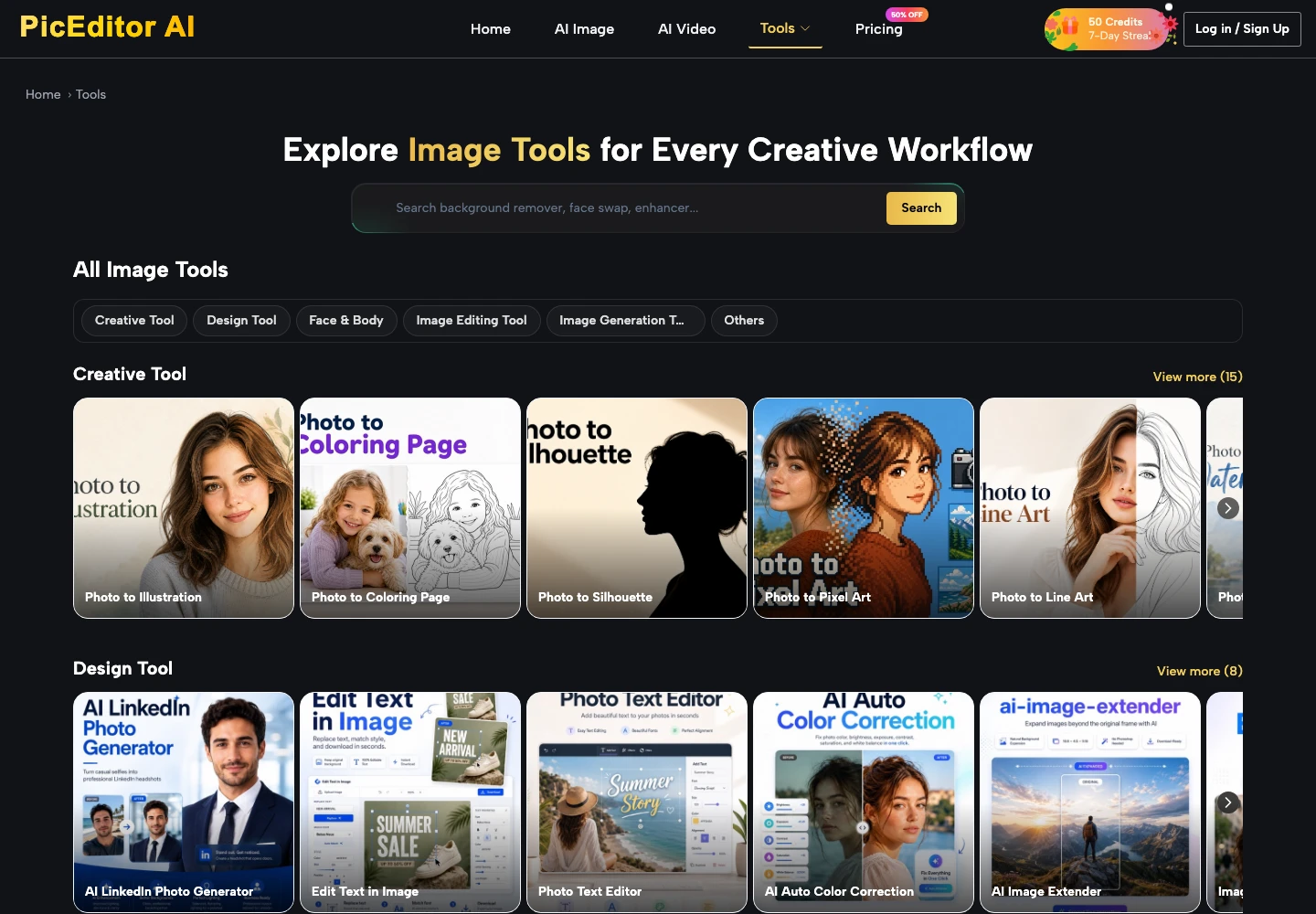Expand the Tools dropdown menu

point(785,28)
